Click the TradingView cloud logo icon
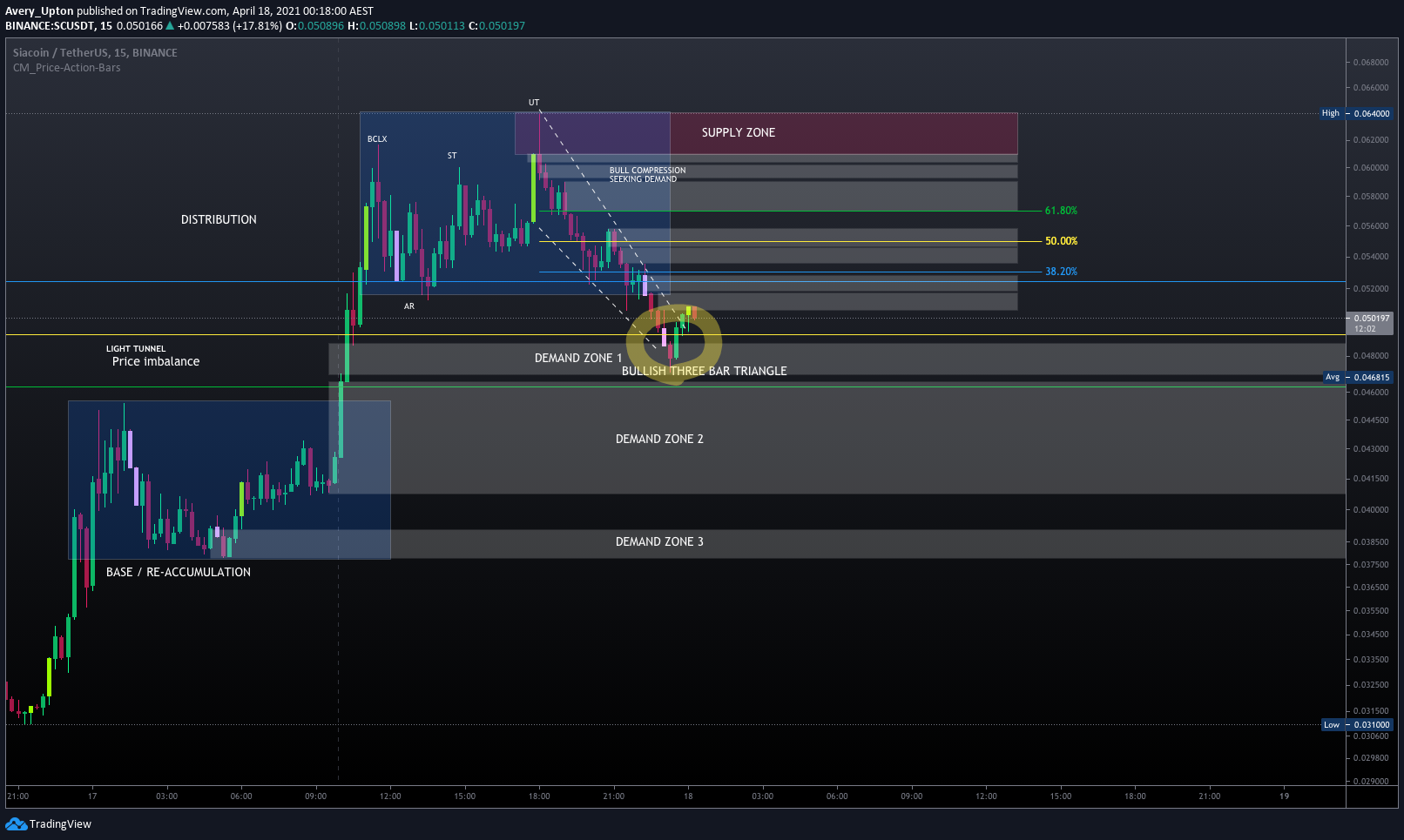The height and width of the screenshot is (840, 1404). point(16,823)
